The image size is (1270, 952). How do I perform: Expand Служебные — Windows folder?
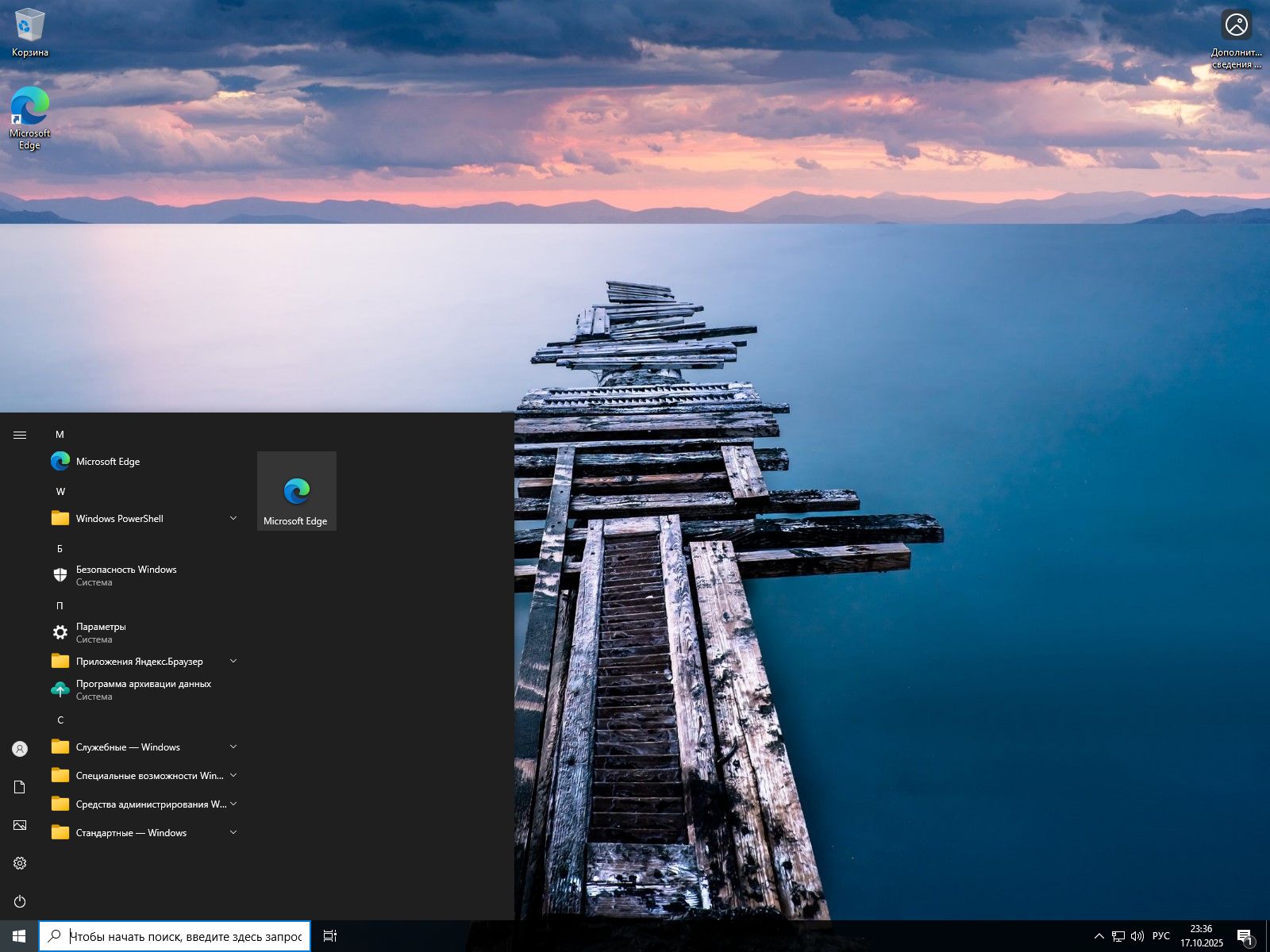click(143, 747)
